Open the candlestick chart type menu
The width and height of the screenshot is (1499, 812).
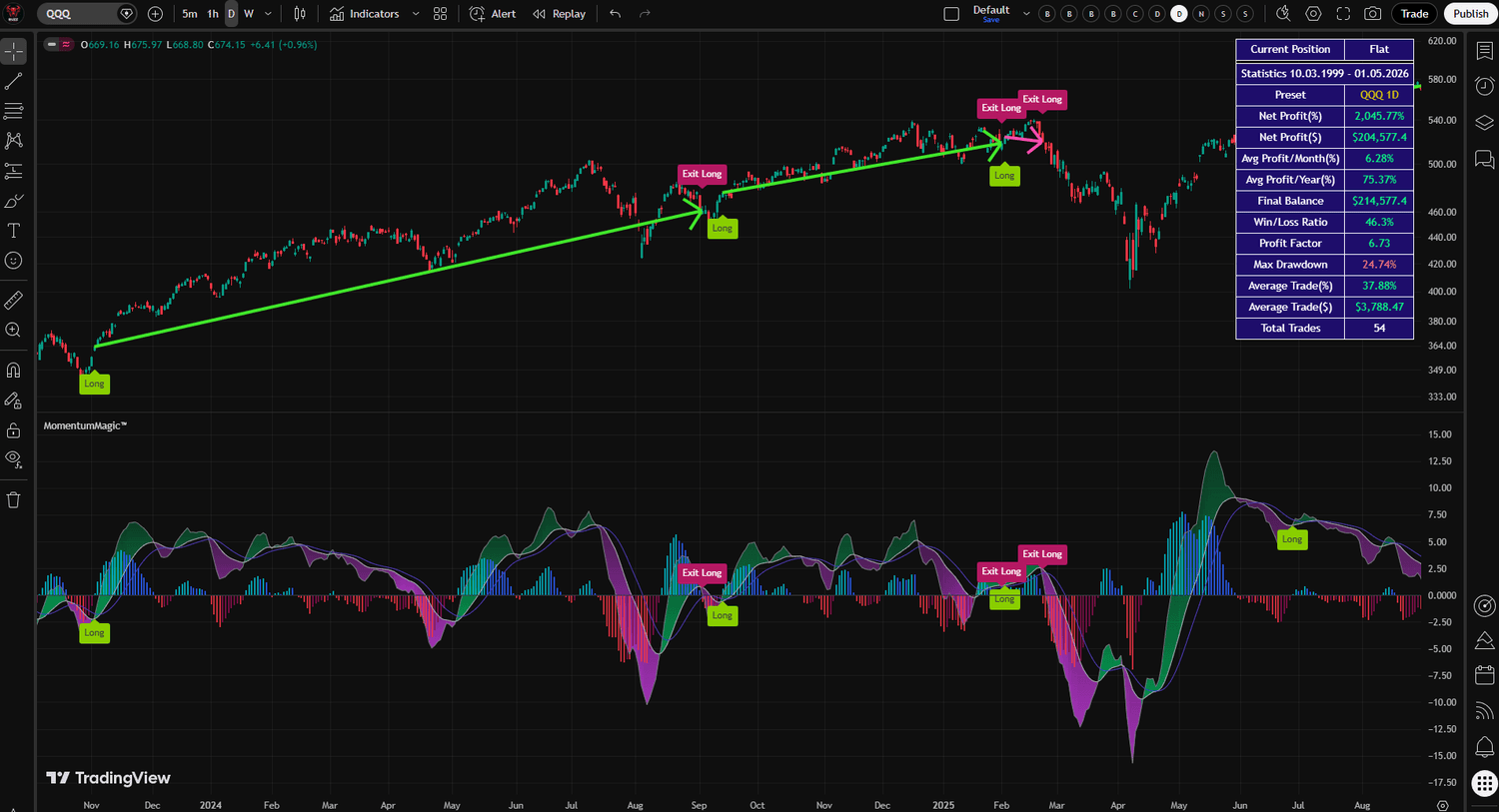pyautogui.click(x=300, y=14)
